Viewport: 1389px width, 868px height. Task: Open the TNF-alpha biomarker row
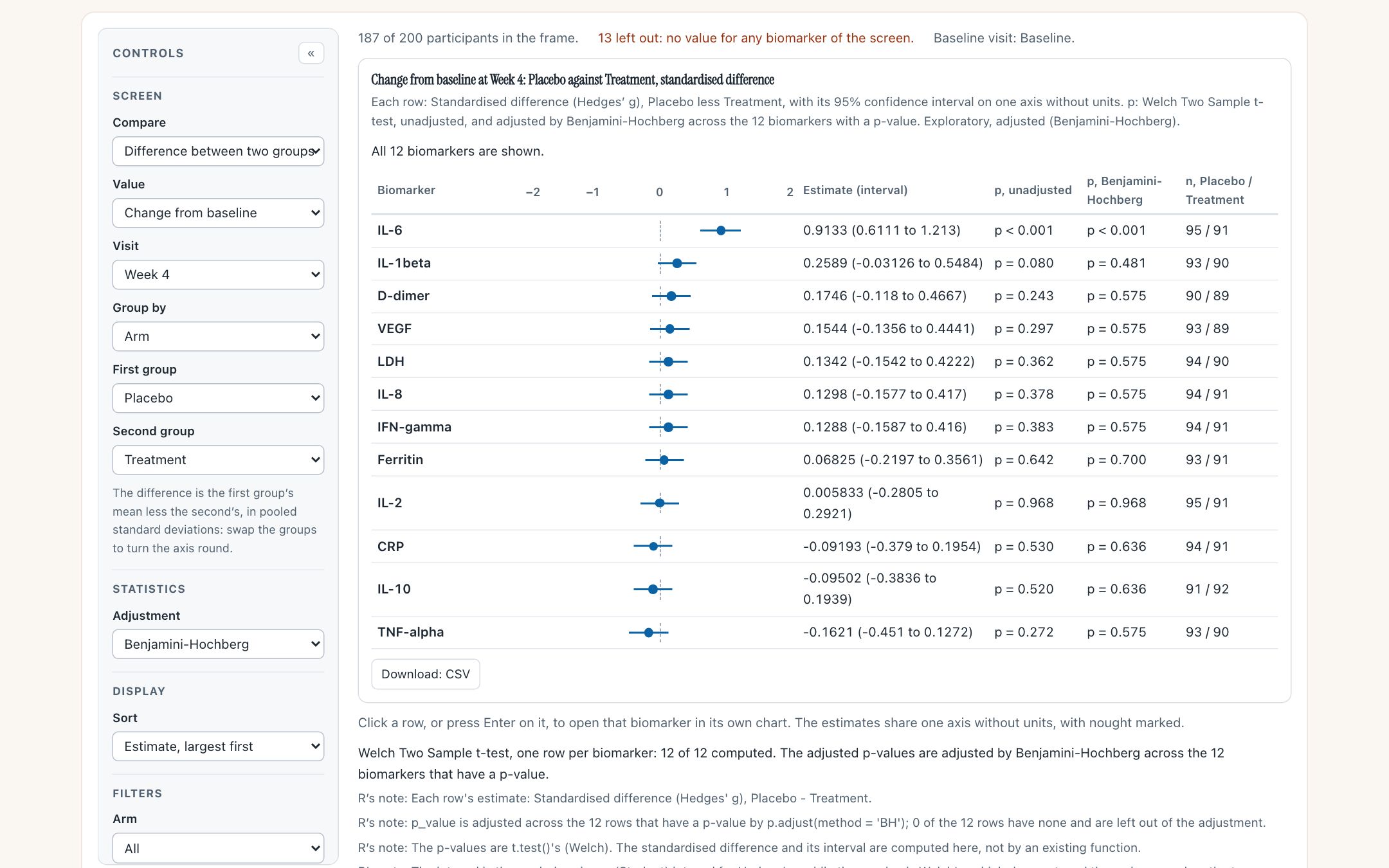[824, 632]
